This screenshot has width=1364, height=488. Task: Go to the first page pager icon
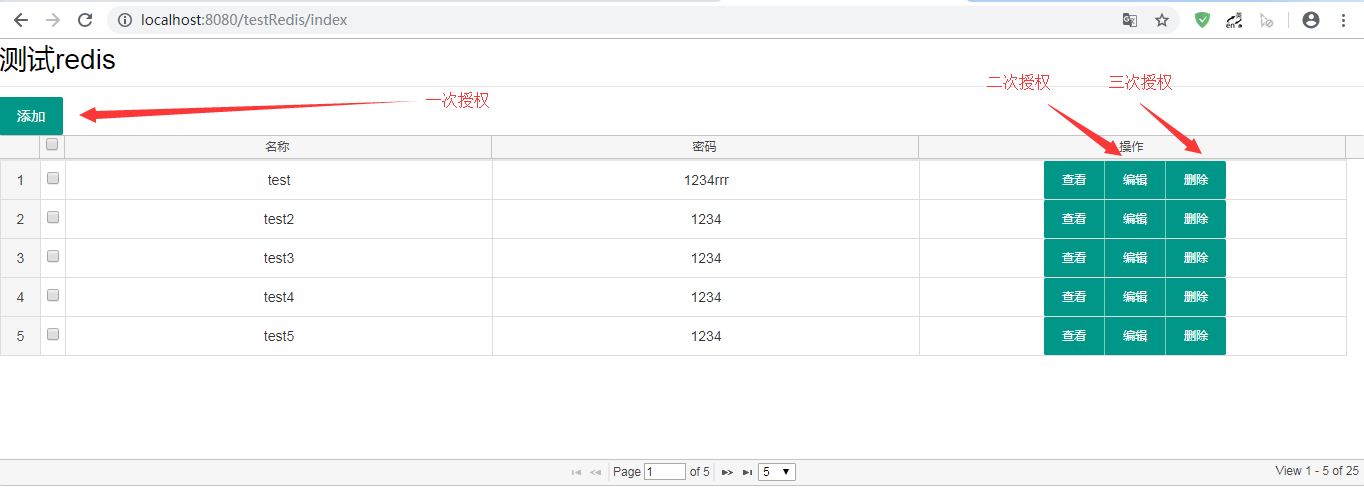coord(576,472)
